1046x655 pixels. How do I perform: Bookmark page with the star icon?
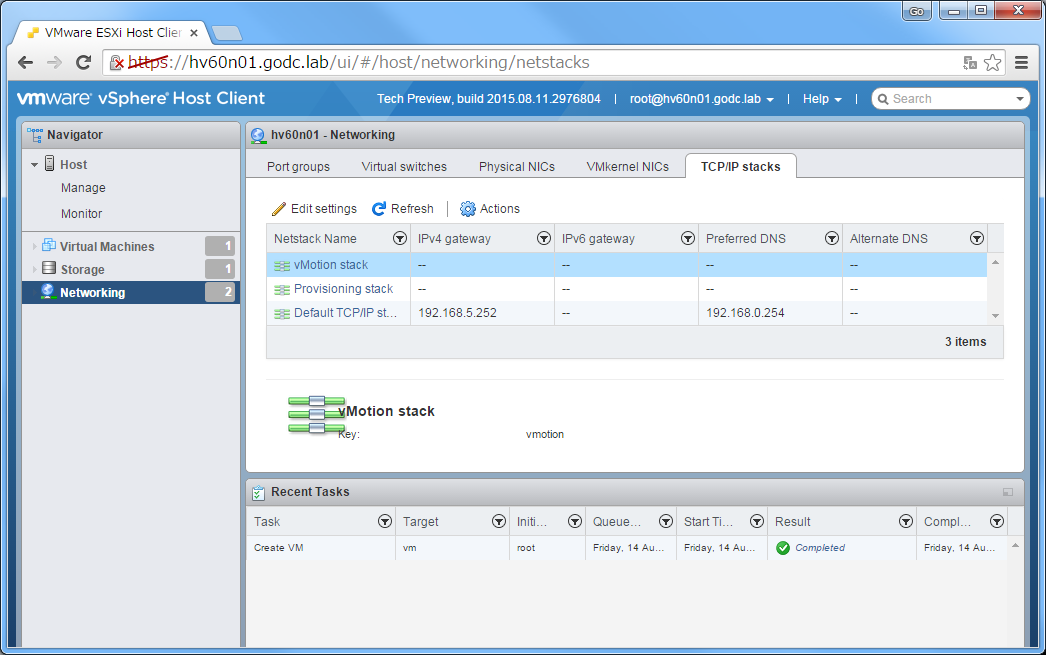click(993, 63)
